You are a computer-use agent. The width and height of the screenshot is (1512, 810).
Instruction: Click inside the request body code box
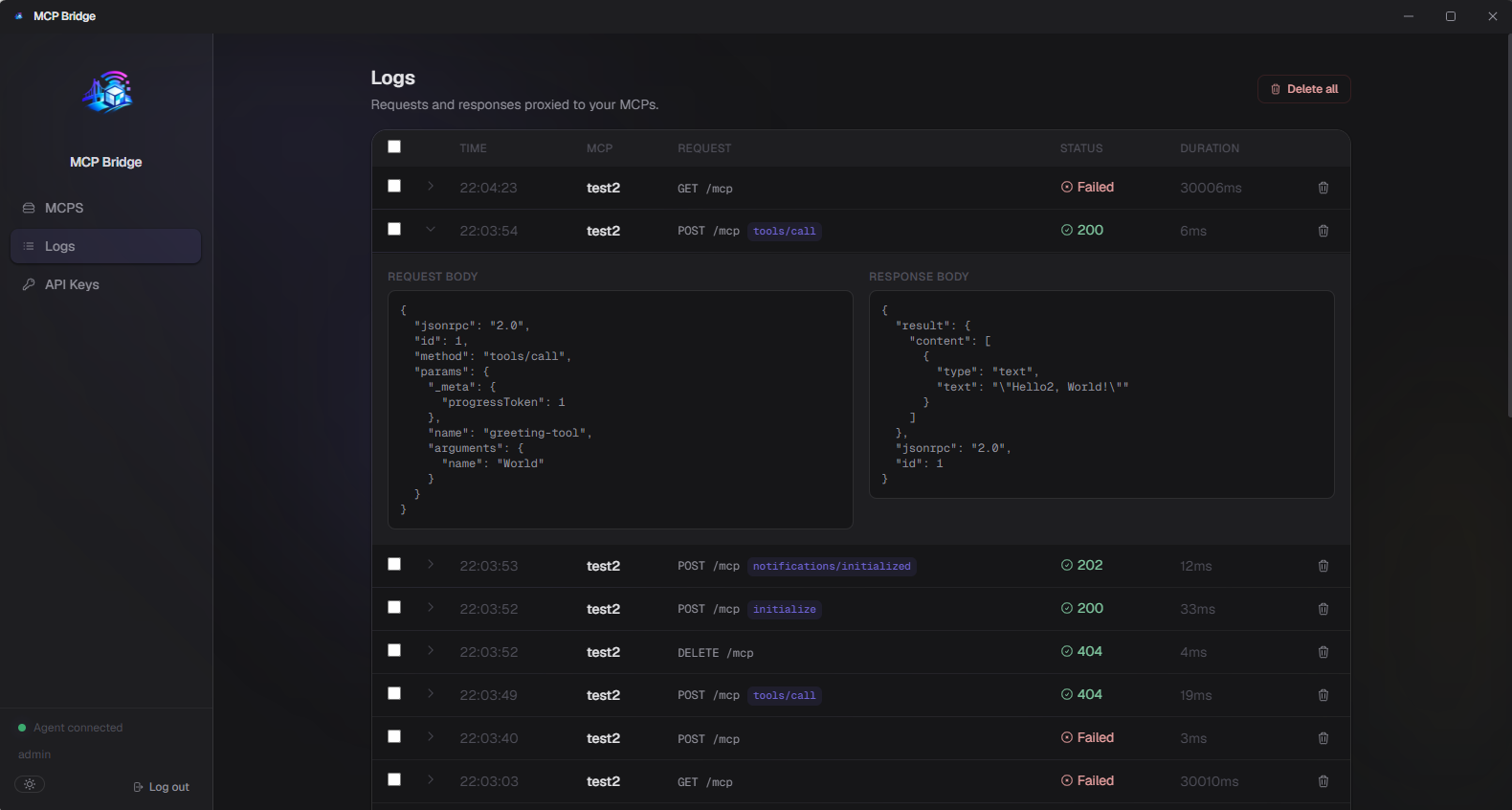[620, 410]
